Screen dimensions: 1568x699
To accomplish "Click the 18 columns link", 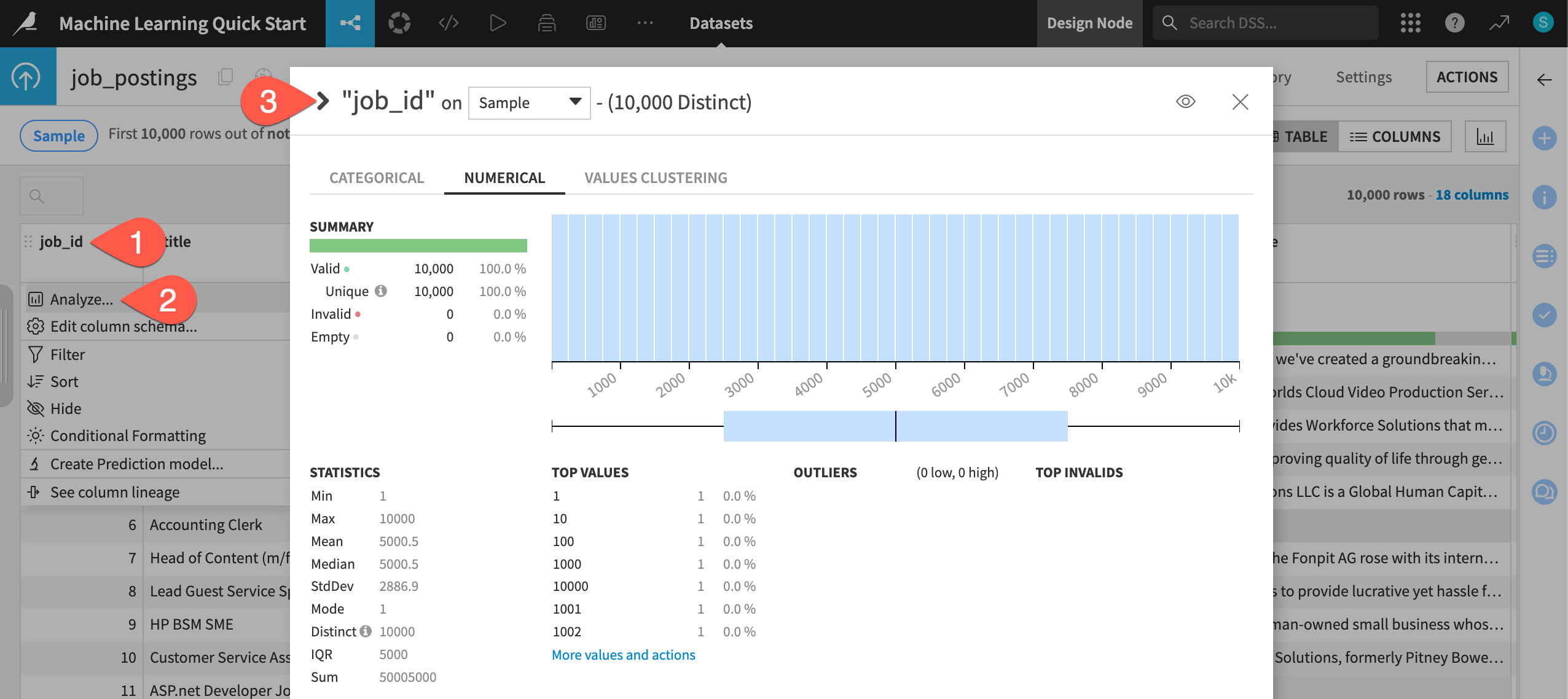I will (x=1472, y=195).
